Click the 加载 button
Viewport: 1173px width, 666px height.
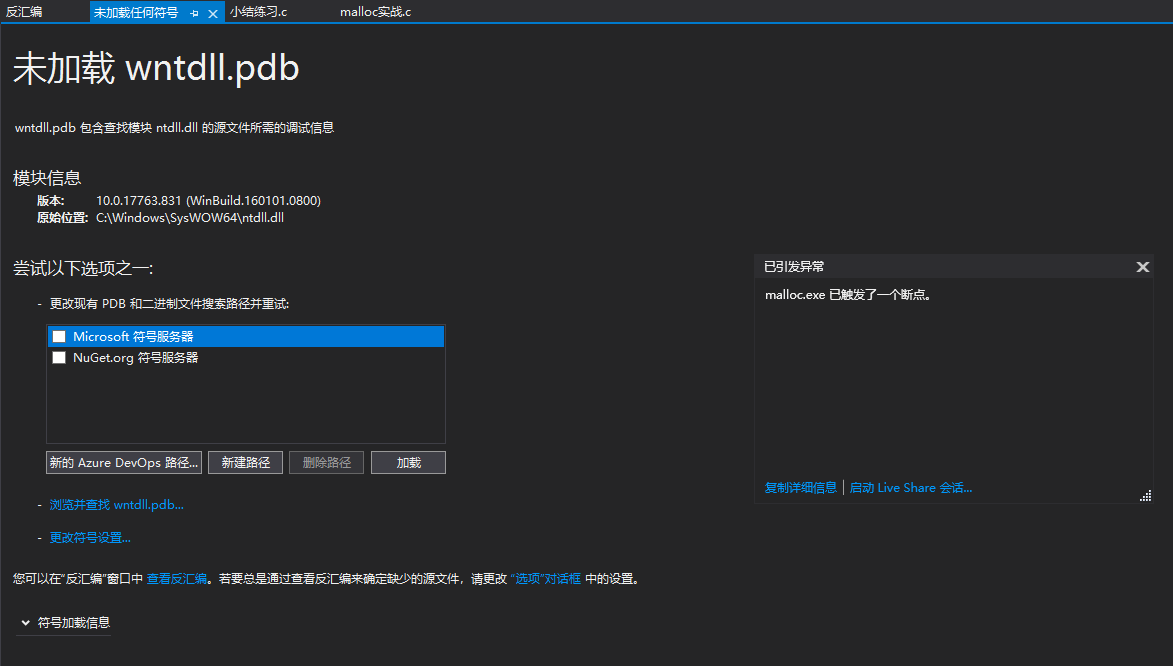[408, 462]
